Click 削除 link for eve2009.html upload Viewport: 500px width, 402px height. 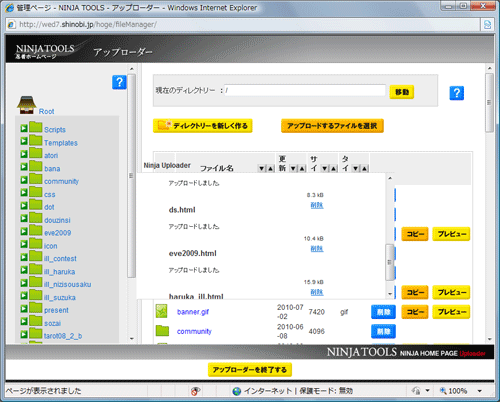(x=317, y=249)
